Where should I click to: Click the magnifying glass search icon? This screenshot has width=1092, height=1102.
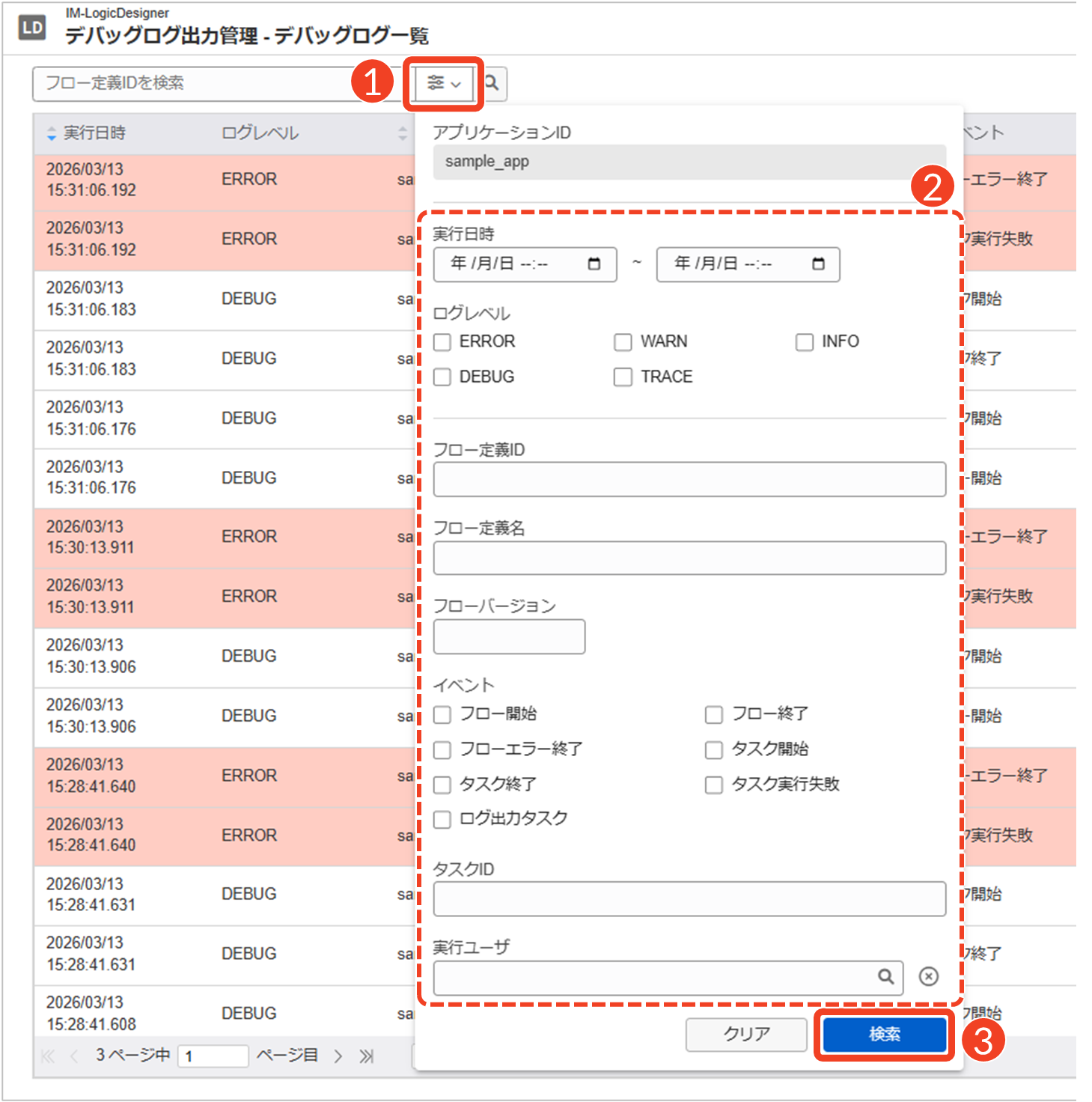[492, 83]
